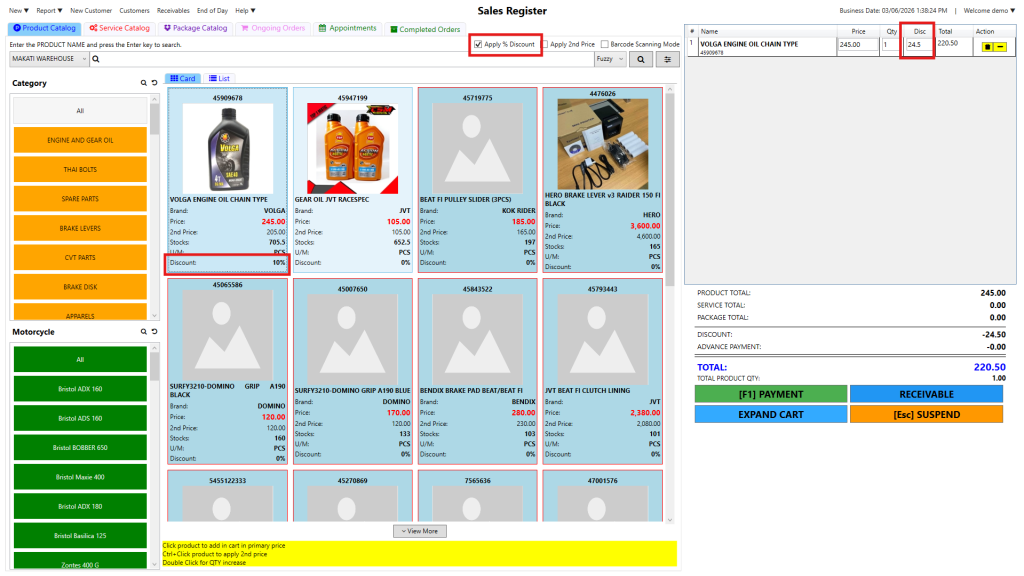Click the Motorcycle search magnifier icon

tap(144, 332)
